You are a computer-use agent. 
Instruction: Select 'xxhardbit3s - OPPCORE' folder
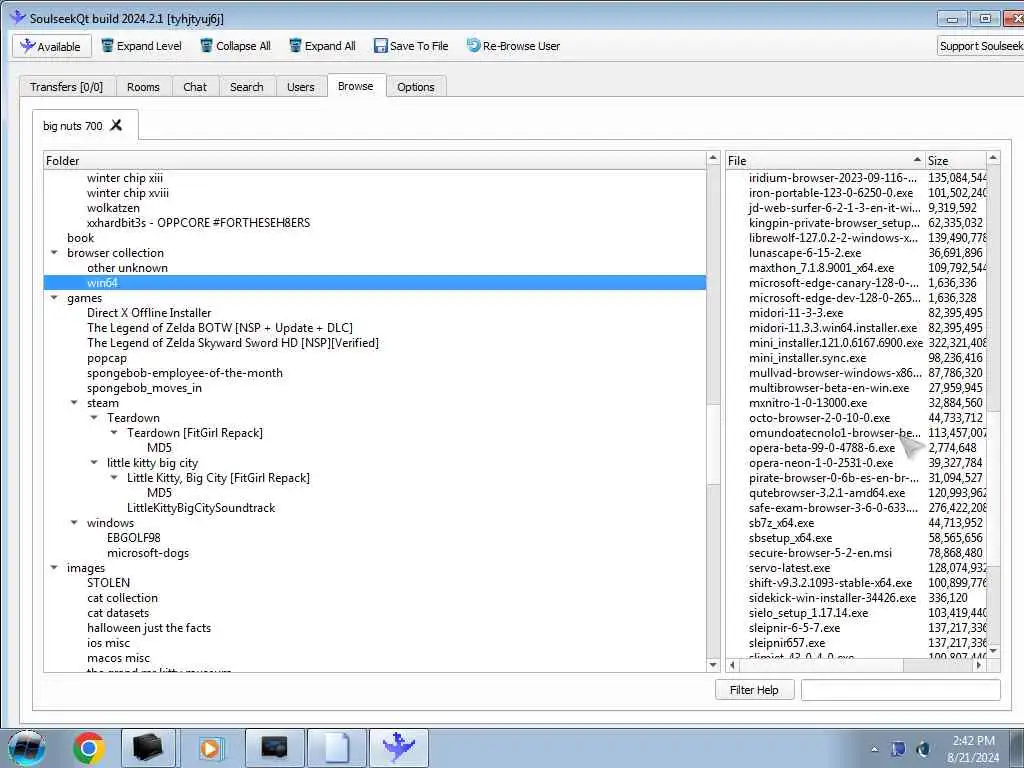199,223
